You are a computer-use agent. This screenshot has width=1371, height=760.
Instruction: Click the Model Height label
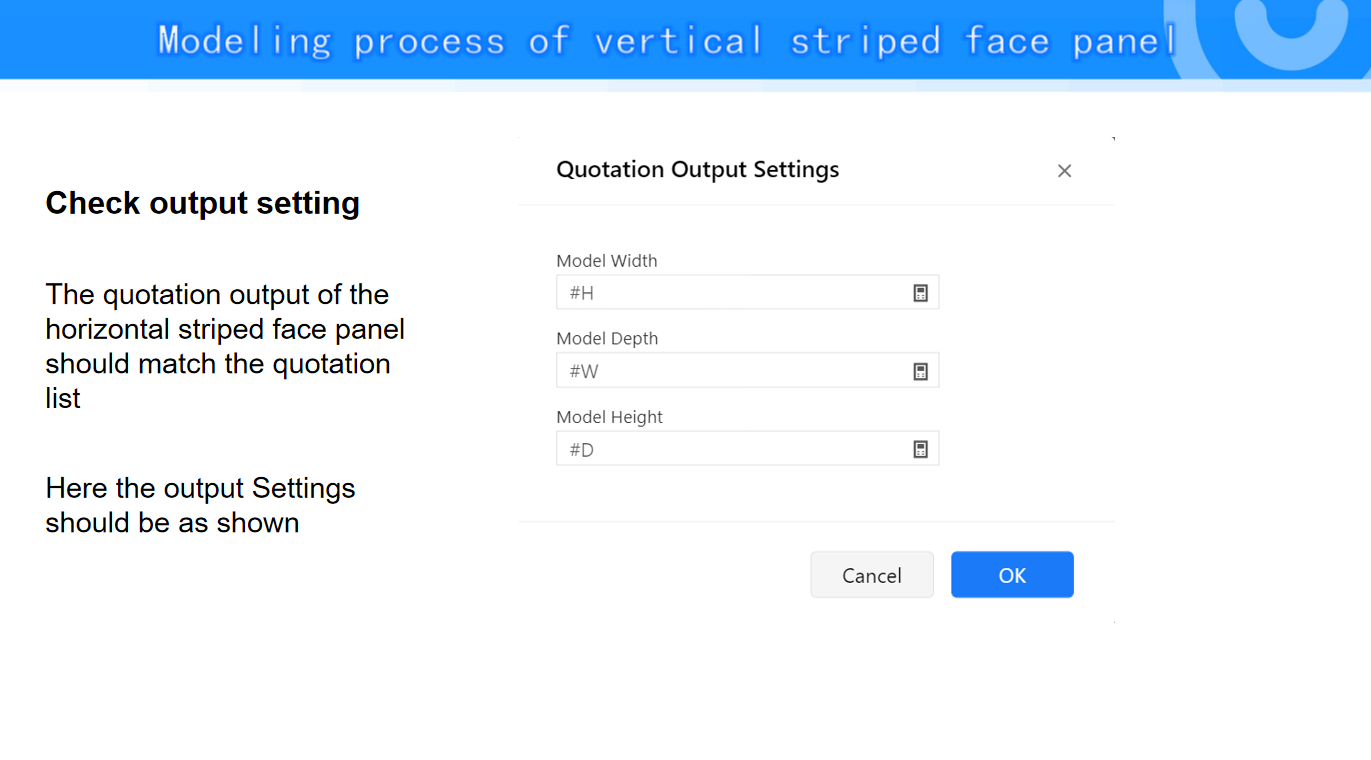610,417
